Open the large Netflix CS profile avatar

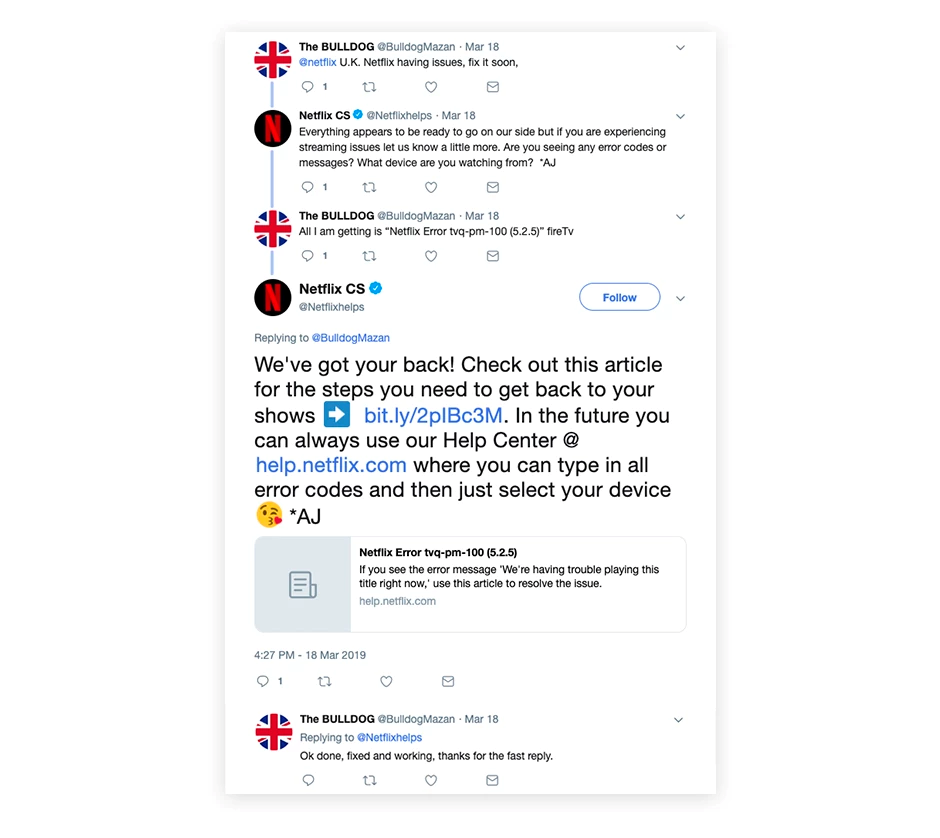pos(273,297)
